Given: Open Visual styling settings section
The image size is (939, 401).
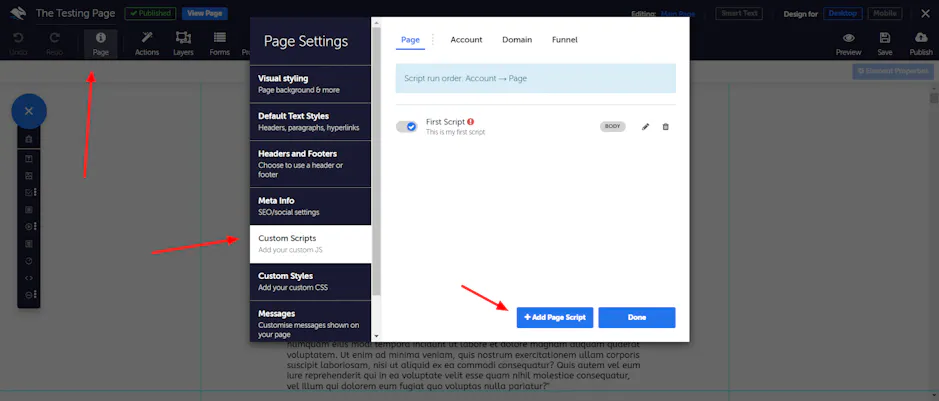Looking at the screenshot, I should [310, 84].
